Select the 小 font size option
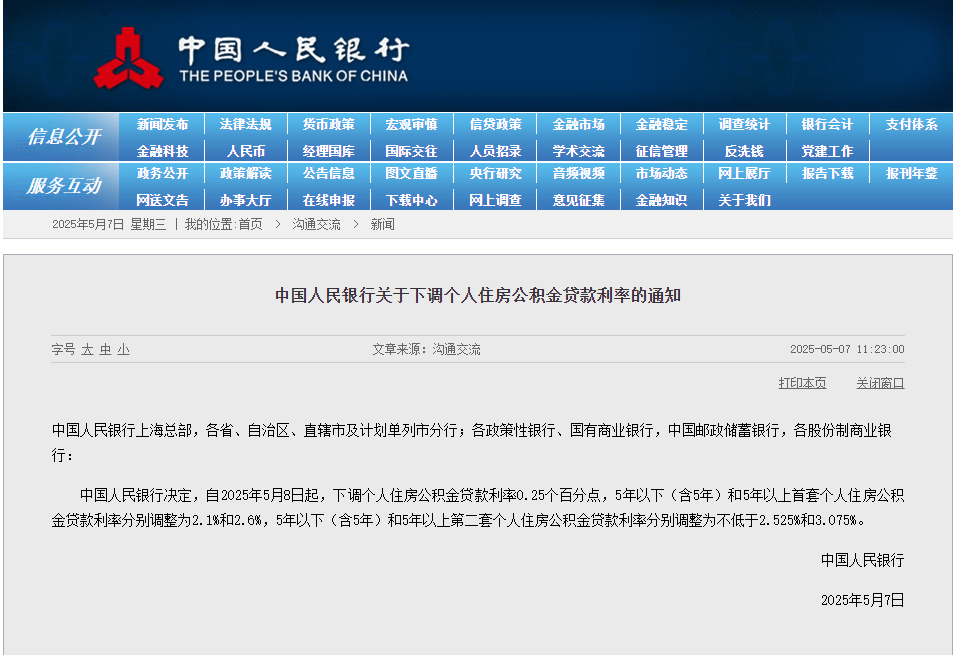The image size is (956, 655). [122, 348]
